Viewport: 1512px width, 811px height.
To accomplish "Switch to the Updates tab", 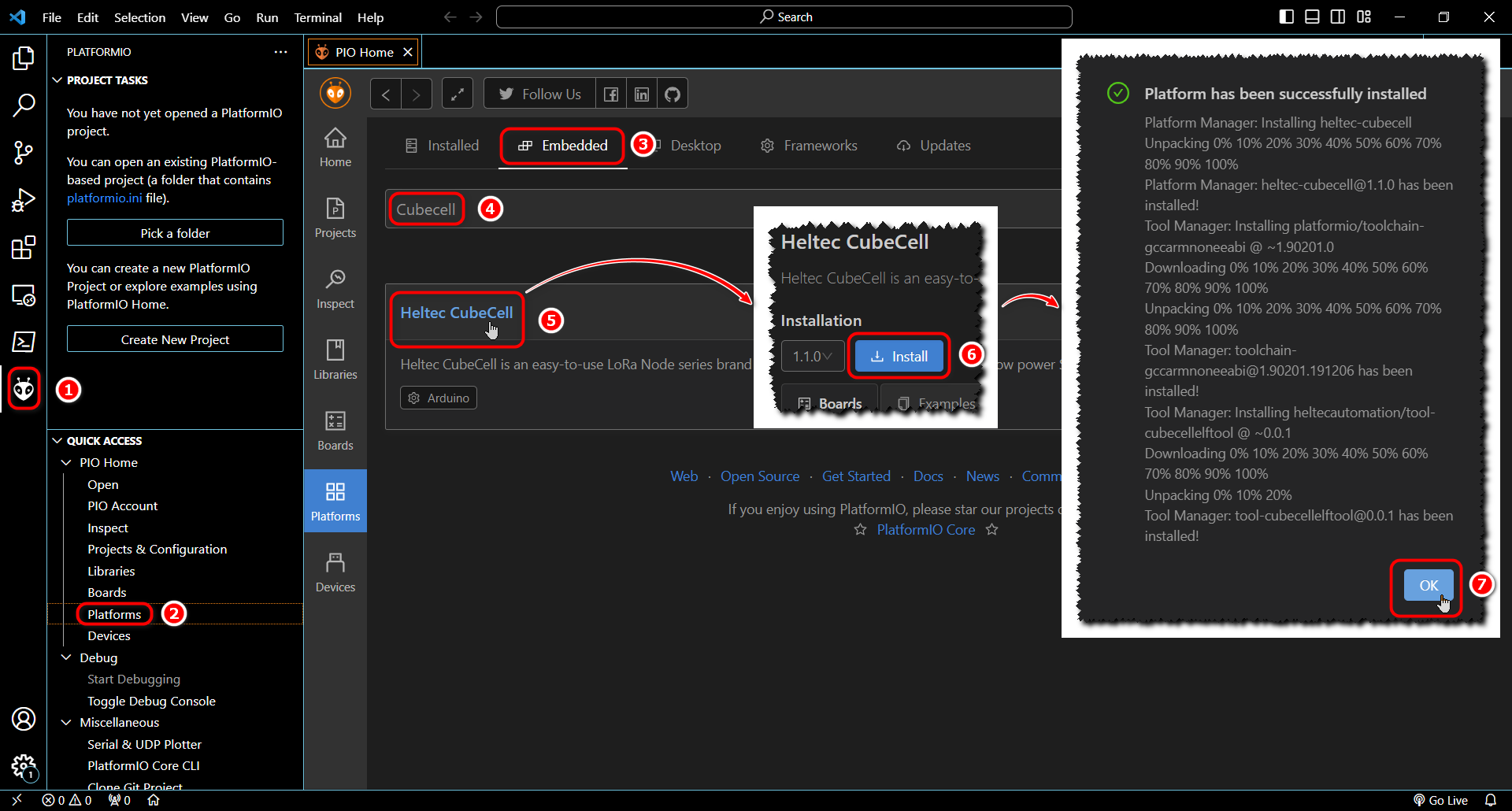I will [x=934, y=146].
